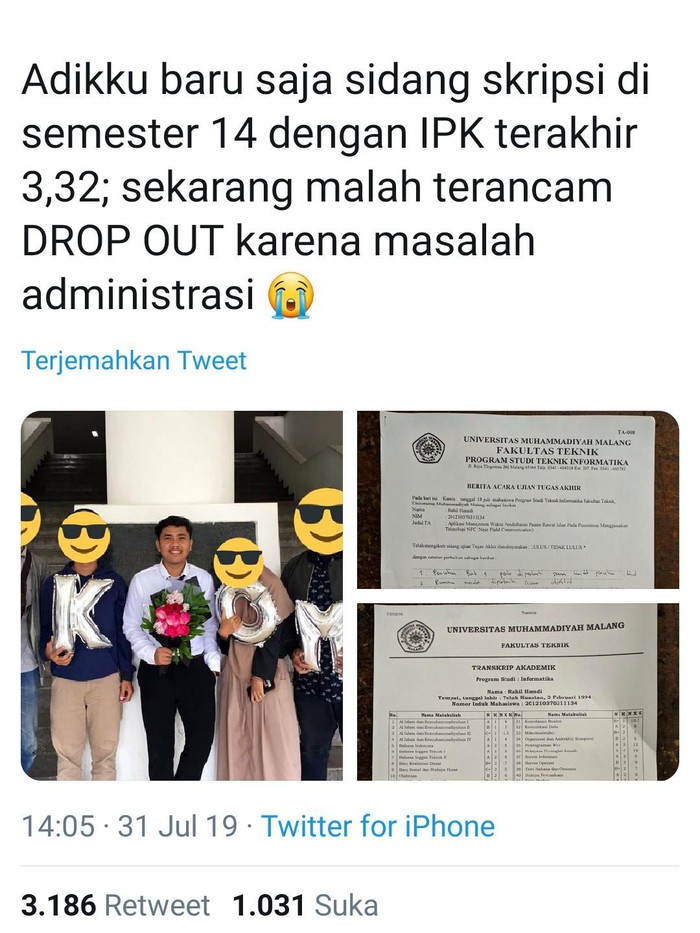Open the Twitter for iPhone source link

(x=378, y=826)
